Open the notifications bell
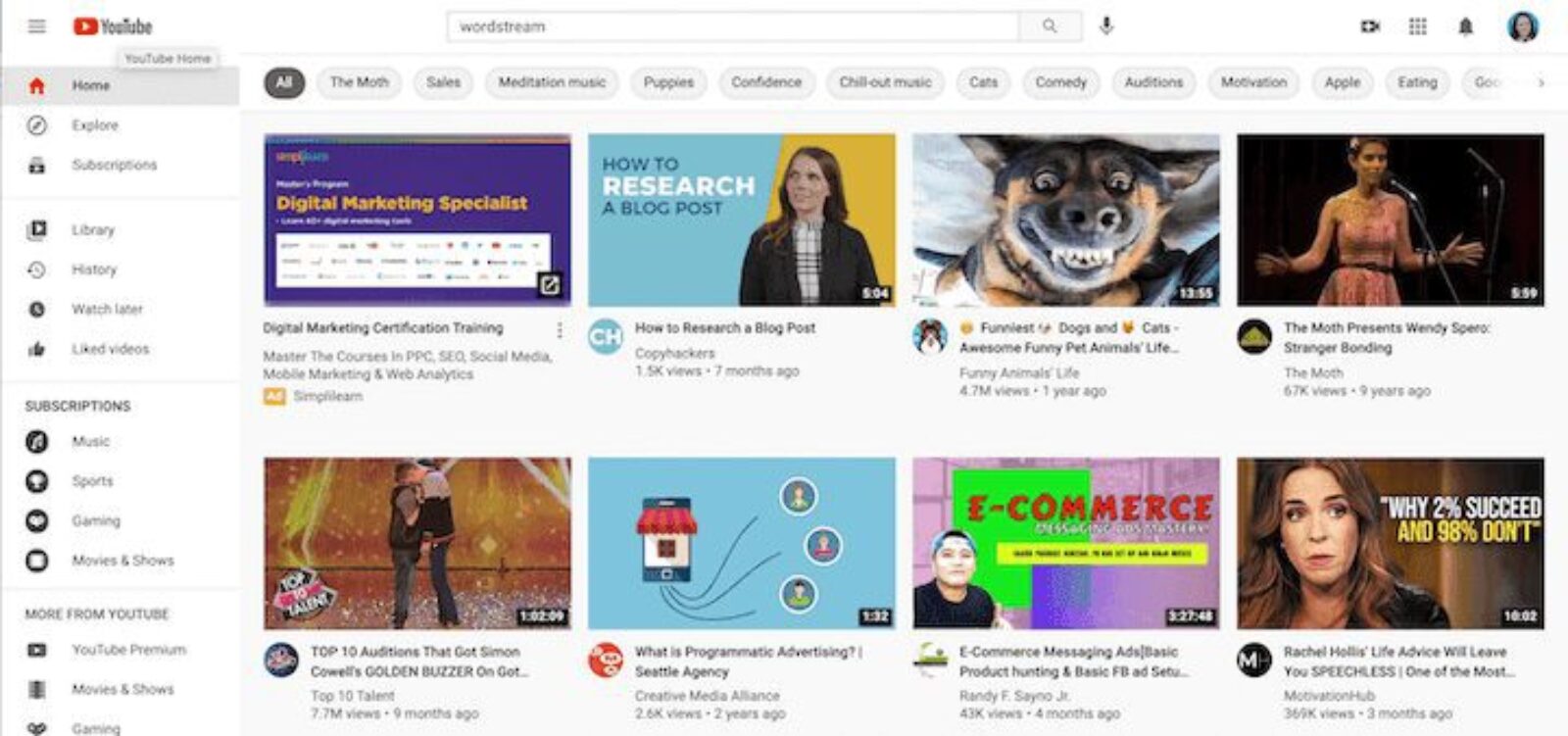Viewport: 1568px width, 736px height. pos(1465,26)
